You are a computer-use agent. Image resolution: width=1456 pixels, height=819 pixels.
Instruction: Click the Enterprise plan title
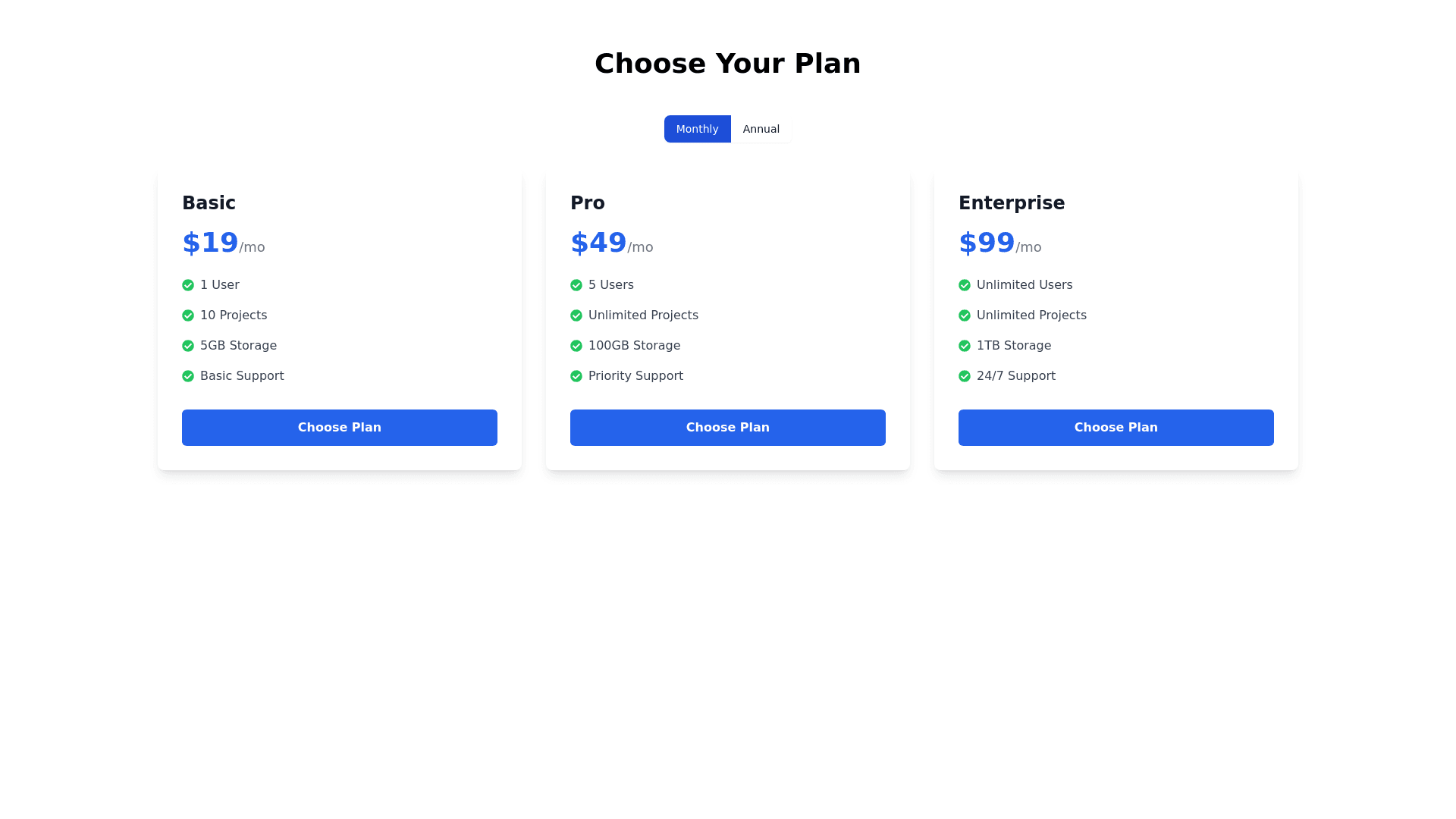pyautogui.click(x=1012, y=203)
